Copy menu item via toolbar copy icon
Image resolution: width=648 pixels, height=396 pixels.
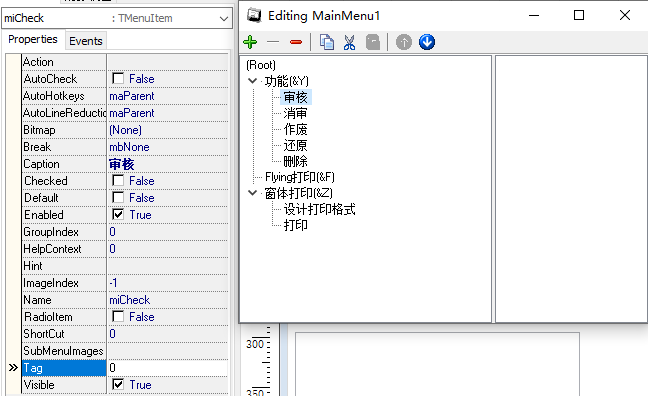327,42
